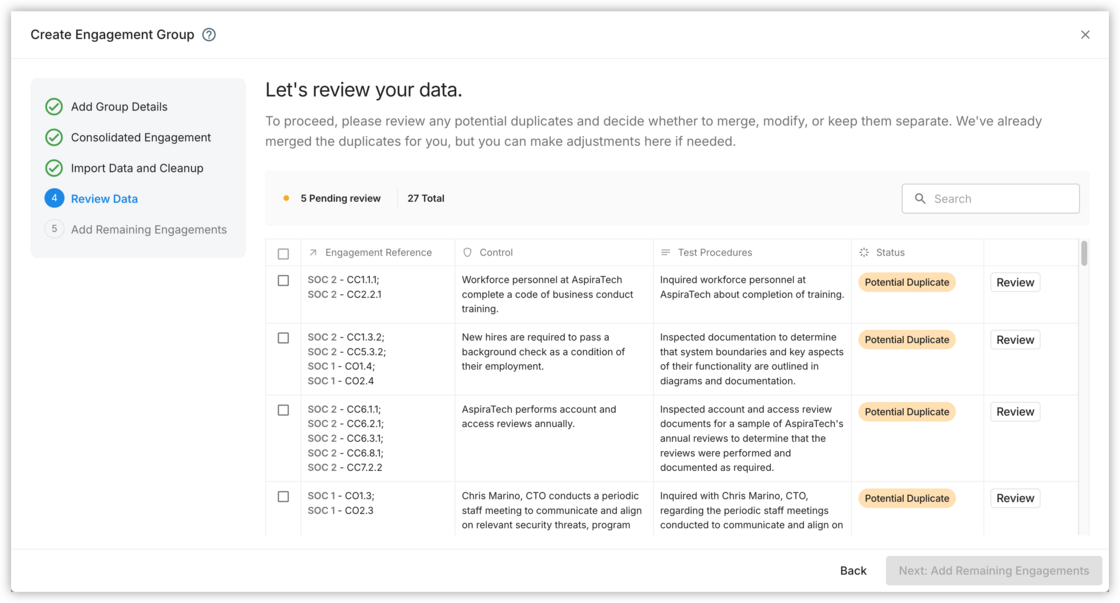Viewport: 1120px width, 603px height.
Task: Click the 'SOC 2 - CC2.2.1' reference text
Action: pyautogui.click(x=344, y=294)
